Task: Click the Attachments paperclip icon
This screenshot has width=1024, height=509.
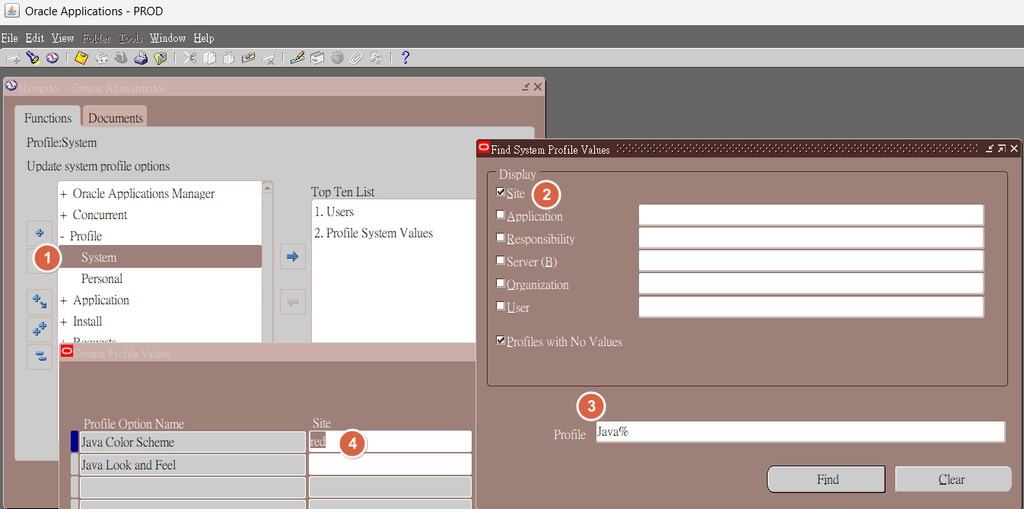Action: 356,57
